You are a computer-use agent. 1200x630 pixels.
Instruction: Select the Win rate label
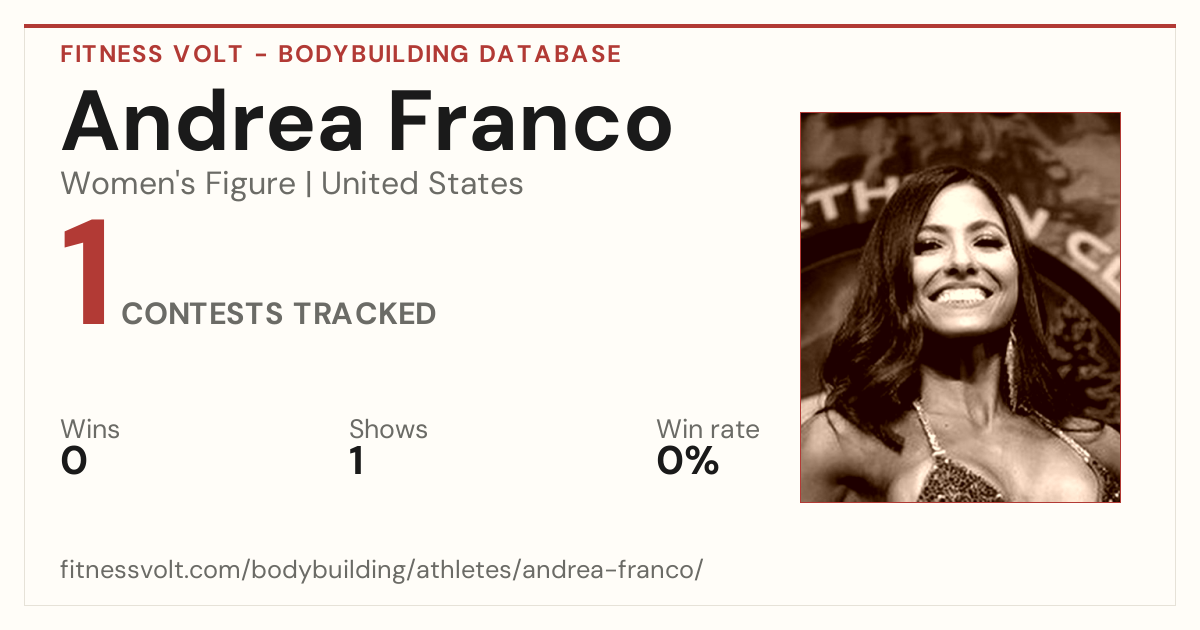click(708, 429)
